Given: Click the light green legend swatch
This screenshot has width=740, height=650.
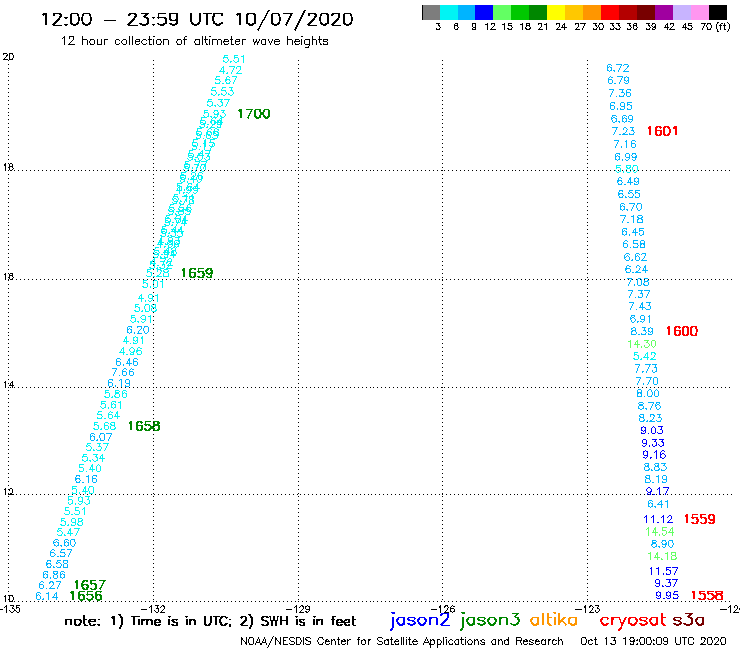Looking at the screenshot, I should tap(502, 12).
